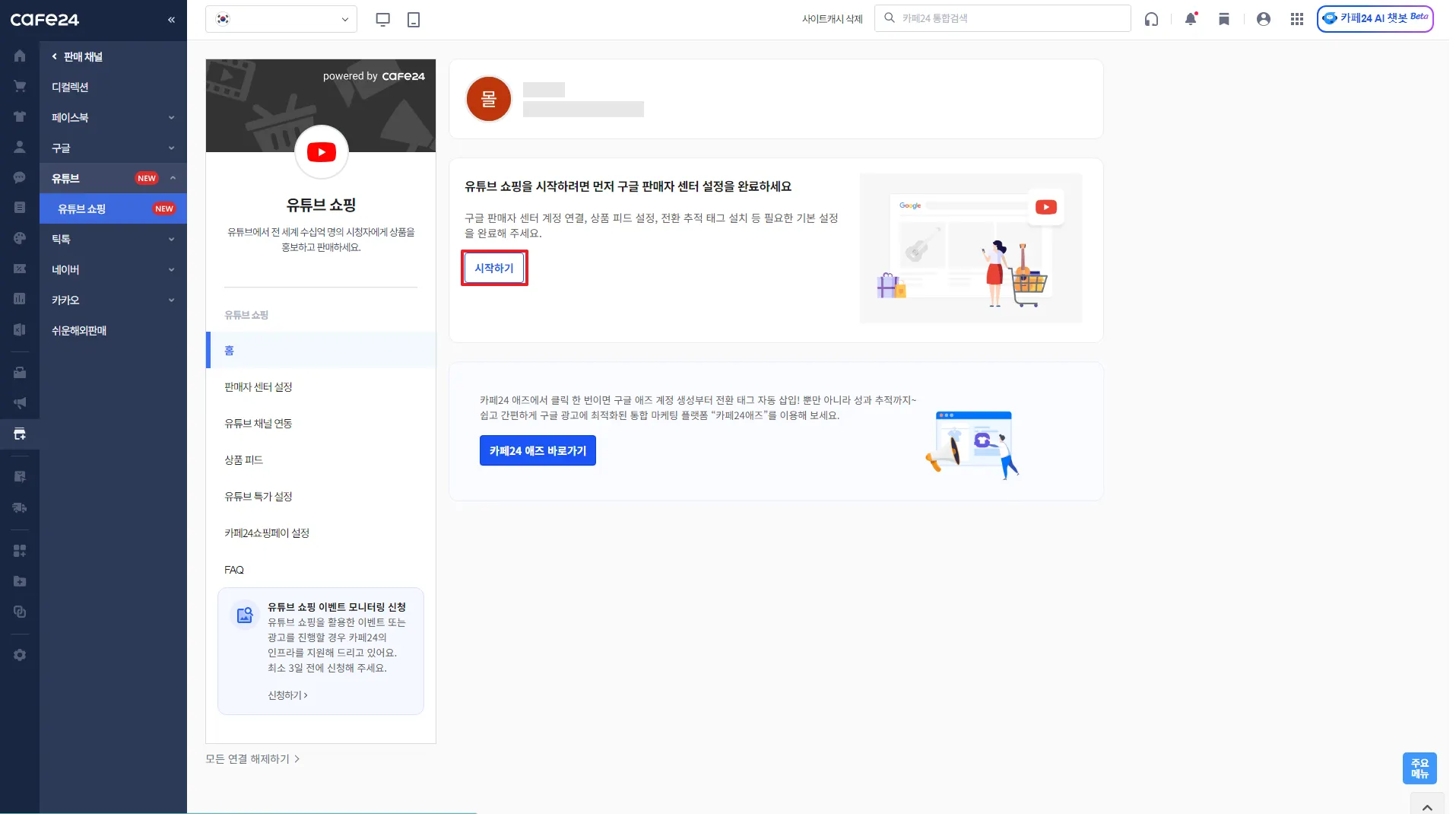Image resolution: width=1456 pixels, height=814 pixels.
Task: Open the 주요 메뉴 floating button
Action: tap(1420, 768)
